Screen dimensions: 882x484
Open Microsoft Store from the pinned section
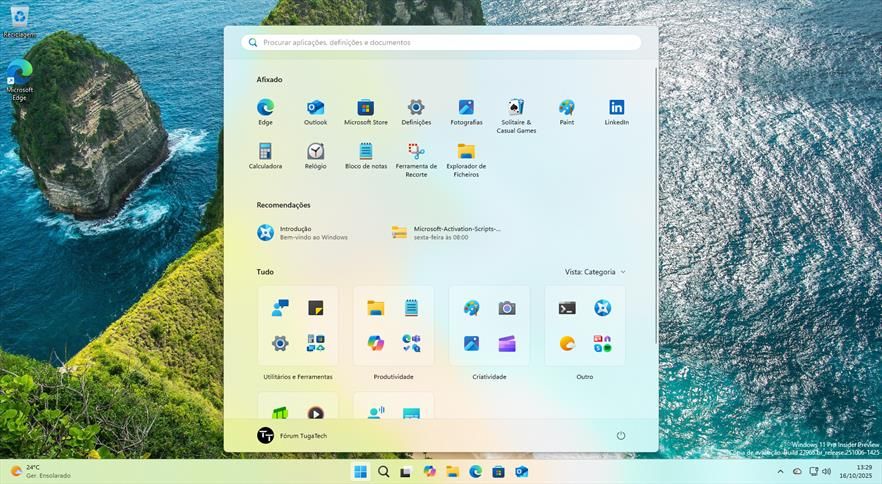coord(366,111)
